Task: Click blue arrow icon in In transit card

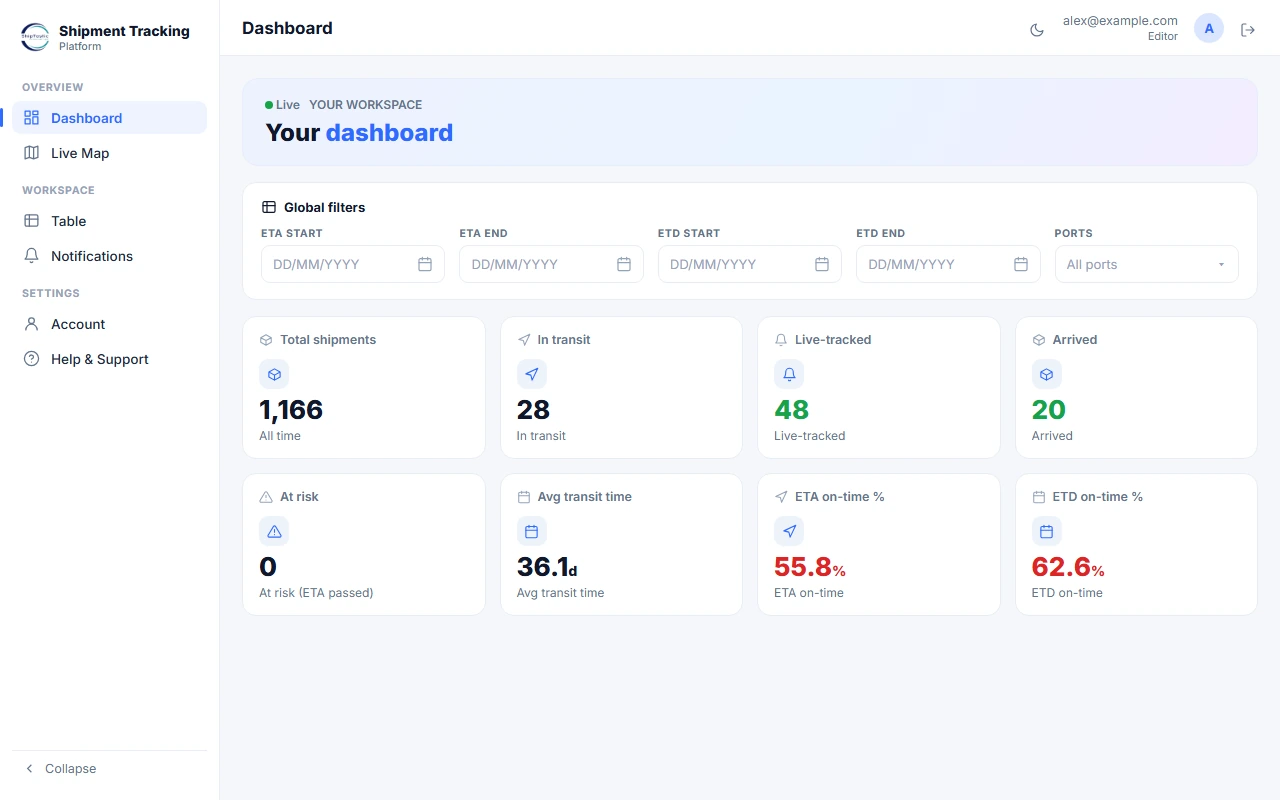Action: tap(532, 375)
